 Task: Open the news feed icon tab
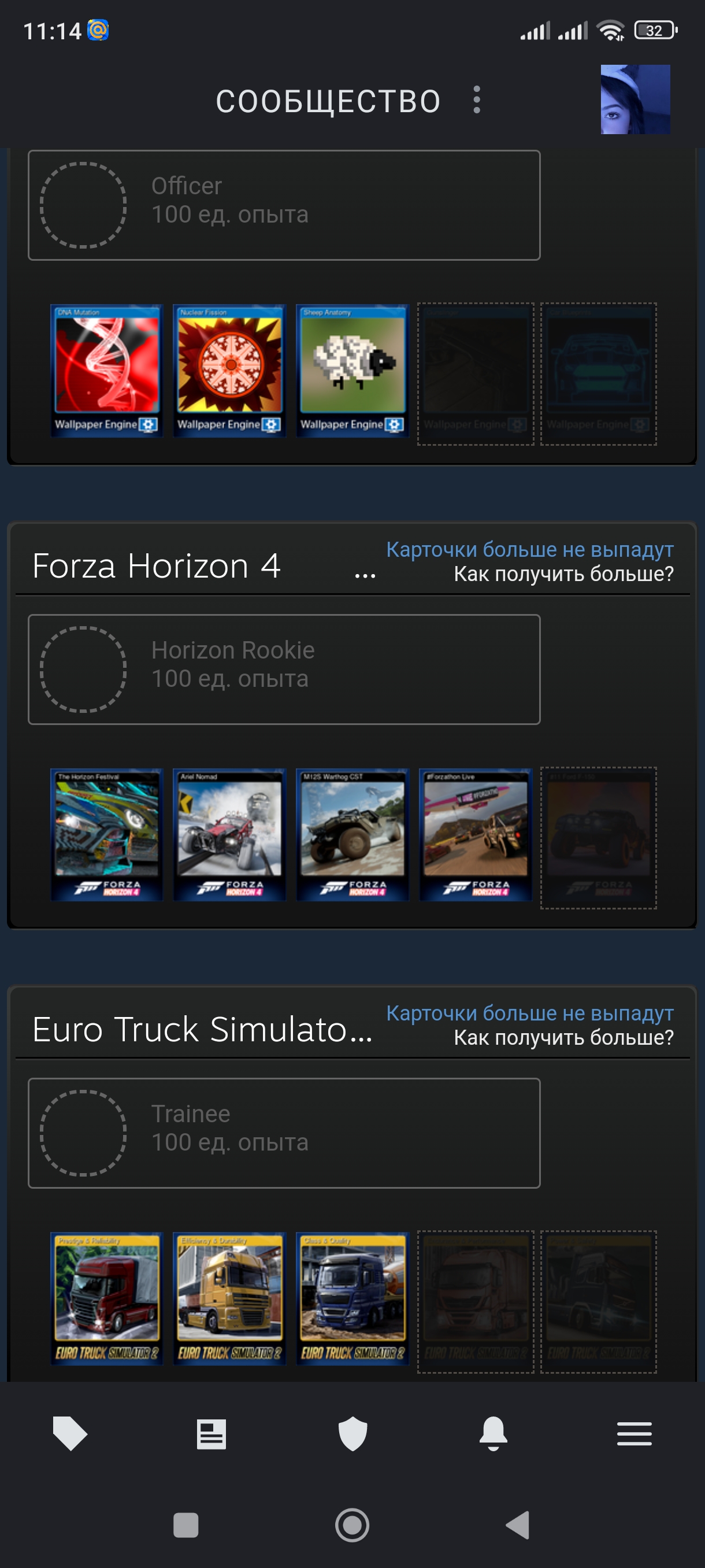click(211, 1434)
